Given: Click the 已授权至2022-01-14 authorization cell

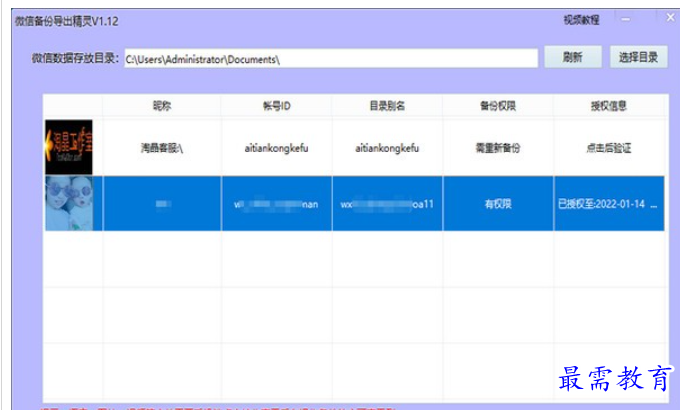Looking at the screenshot, I should [x=608, y=203].
